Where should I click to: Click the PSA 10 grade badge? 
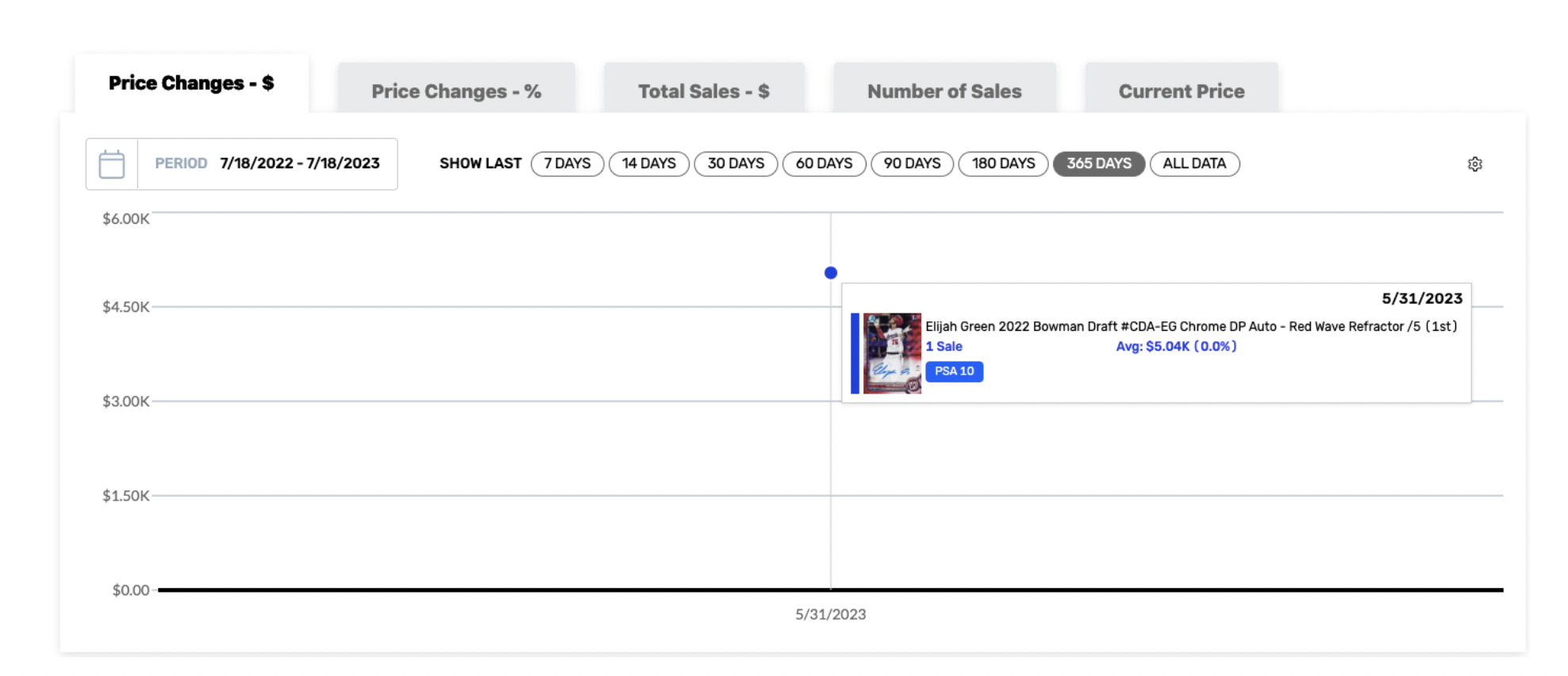click(954, 371)
